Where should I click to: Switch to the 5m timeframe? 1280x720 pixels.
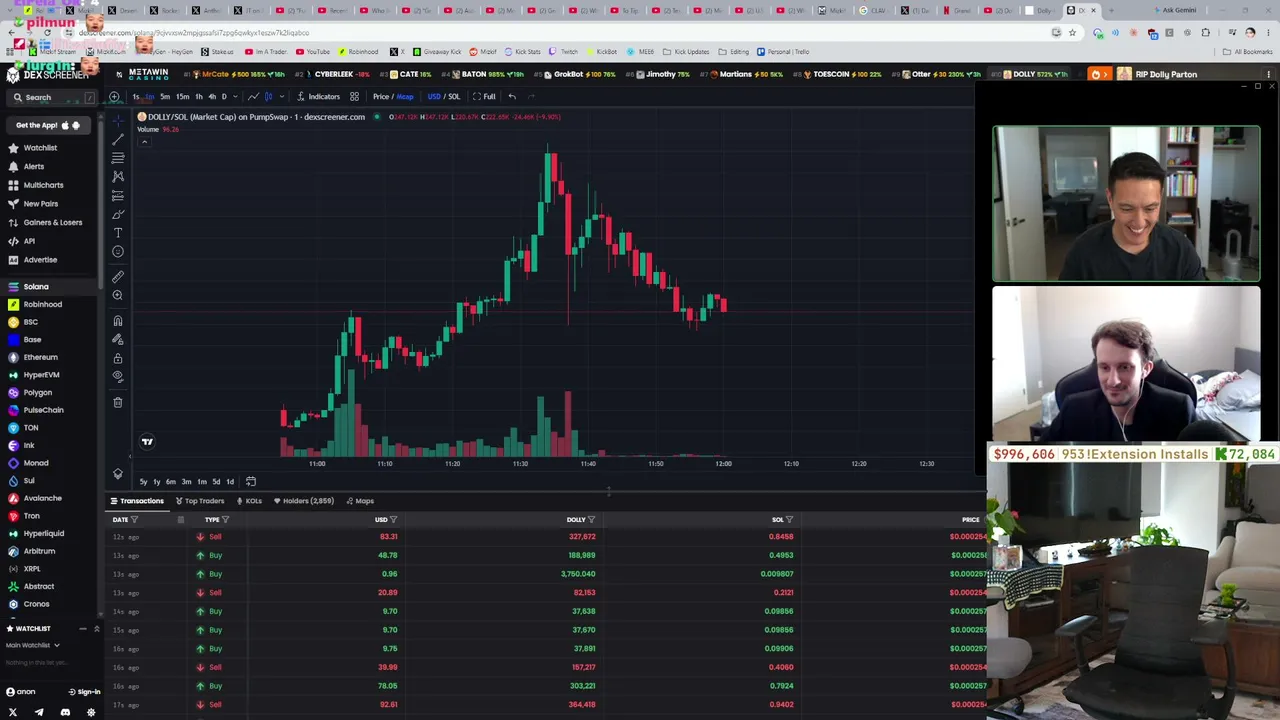tap(165, 97)
